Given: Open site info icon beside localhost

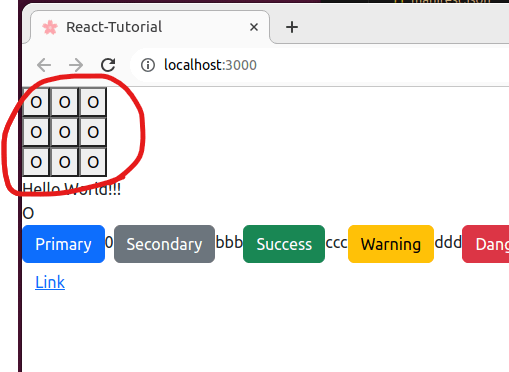Looking at the screenshot, I should pos(148,65).
